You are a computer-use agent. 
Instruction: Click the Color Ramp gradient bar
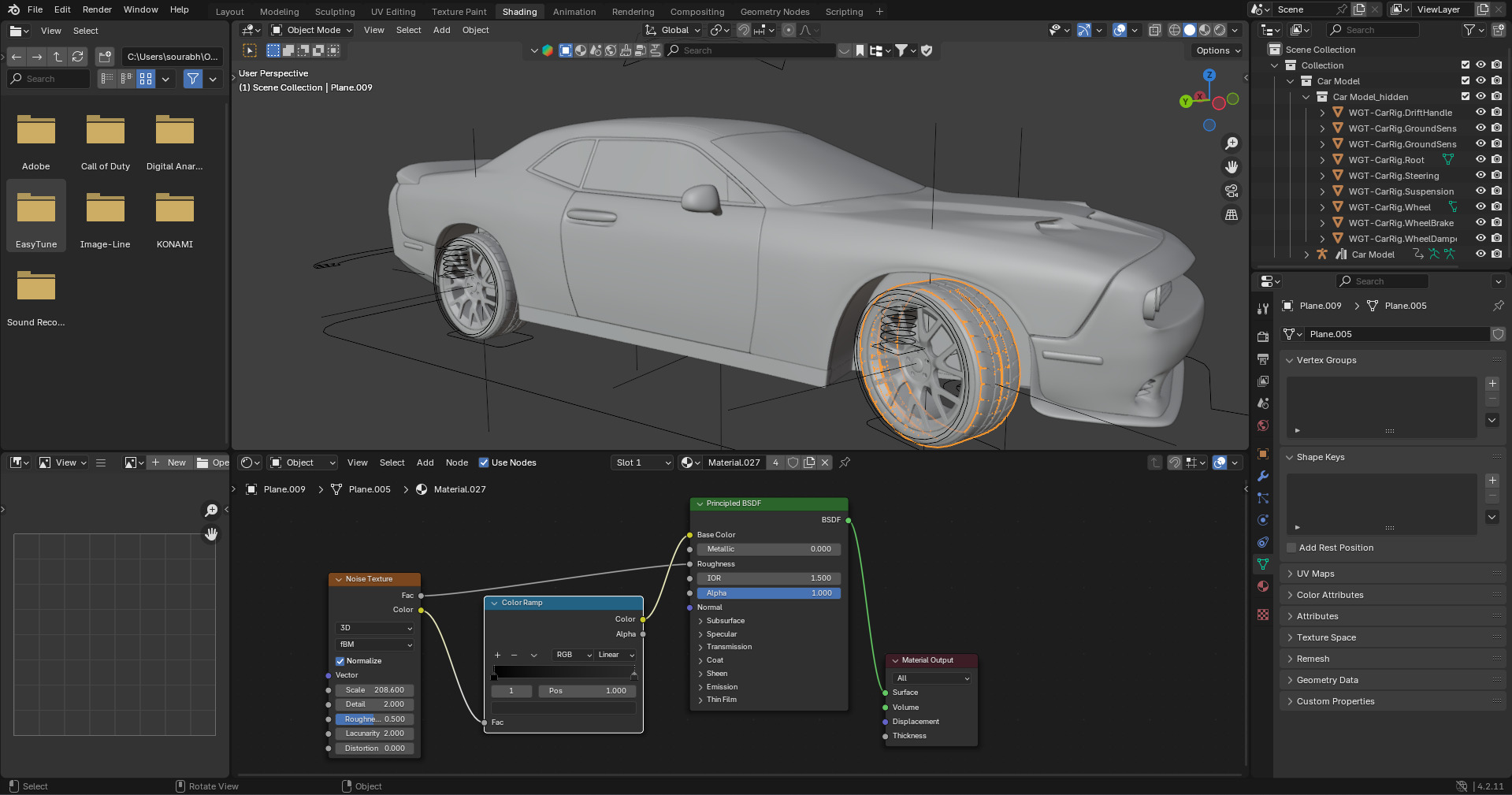click(563, 672)
